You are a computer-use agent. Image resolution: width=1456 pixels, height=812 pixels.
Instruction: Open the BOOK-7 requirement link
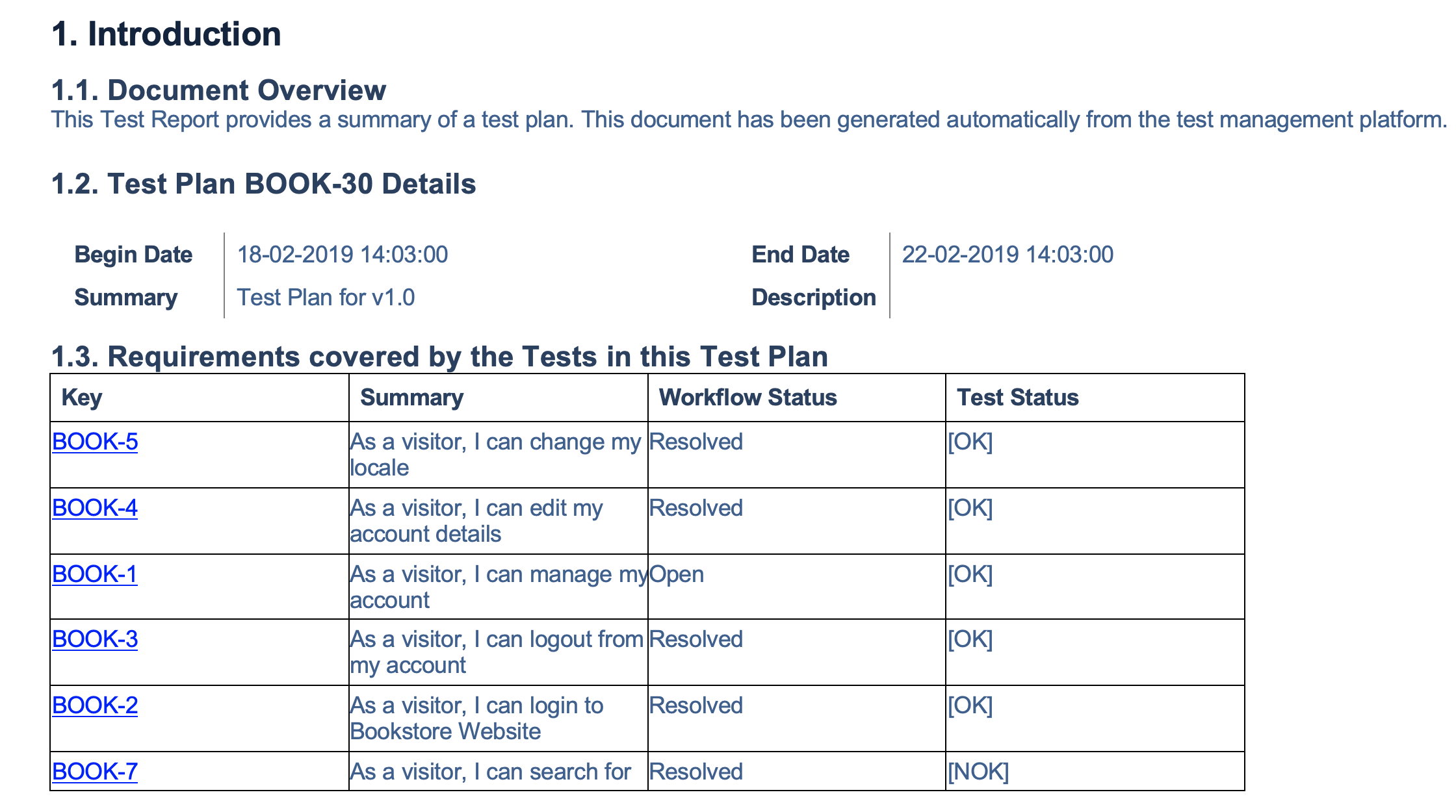[95, 772]
